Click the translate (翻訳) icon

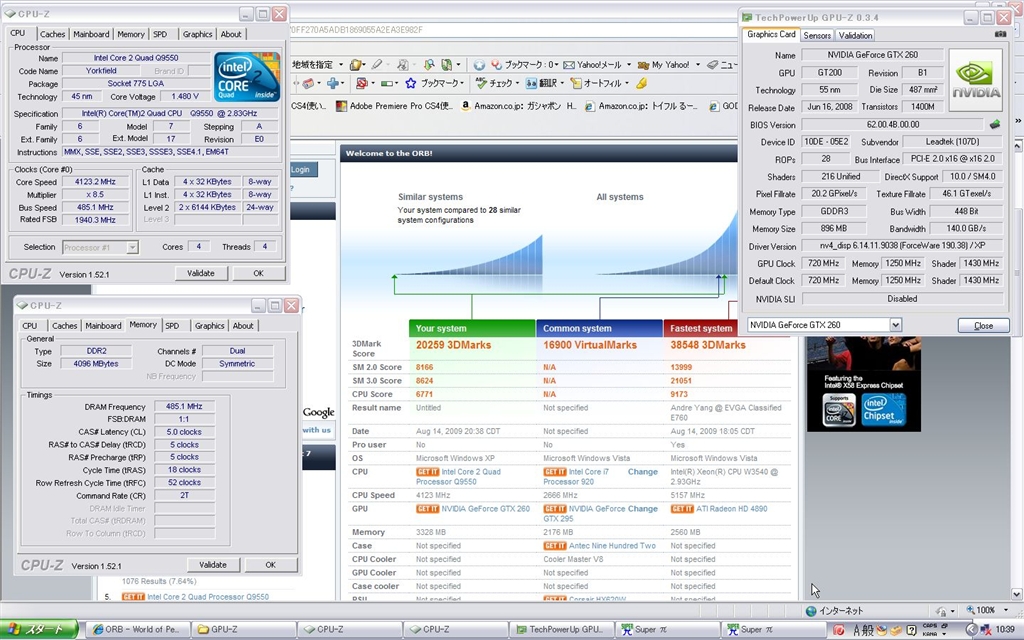(531, 84)
